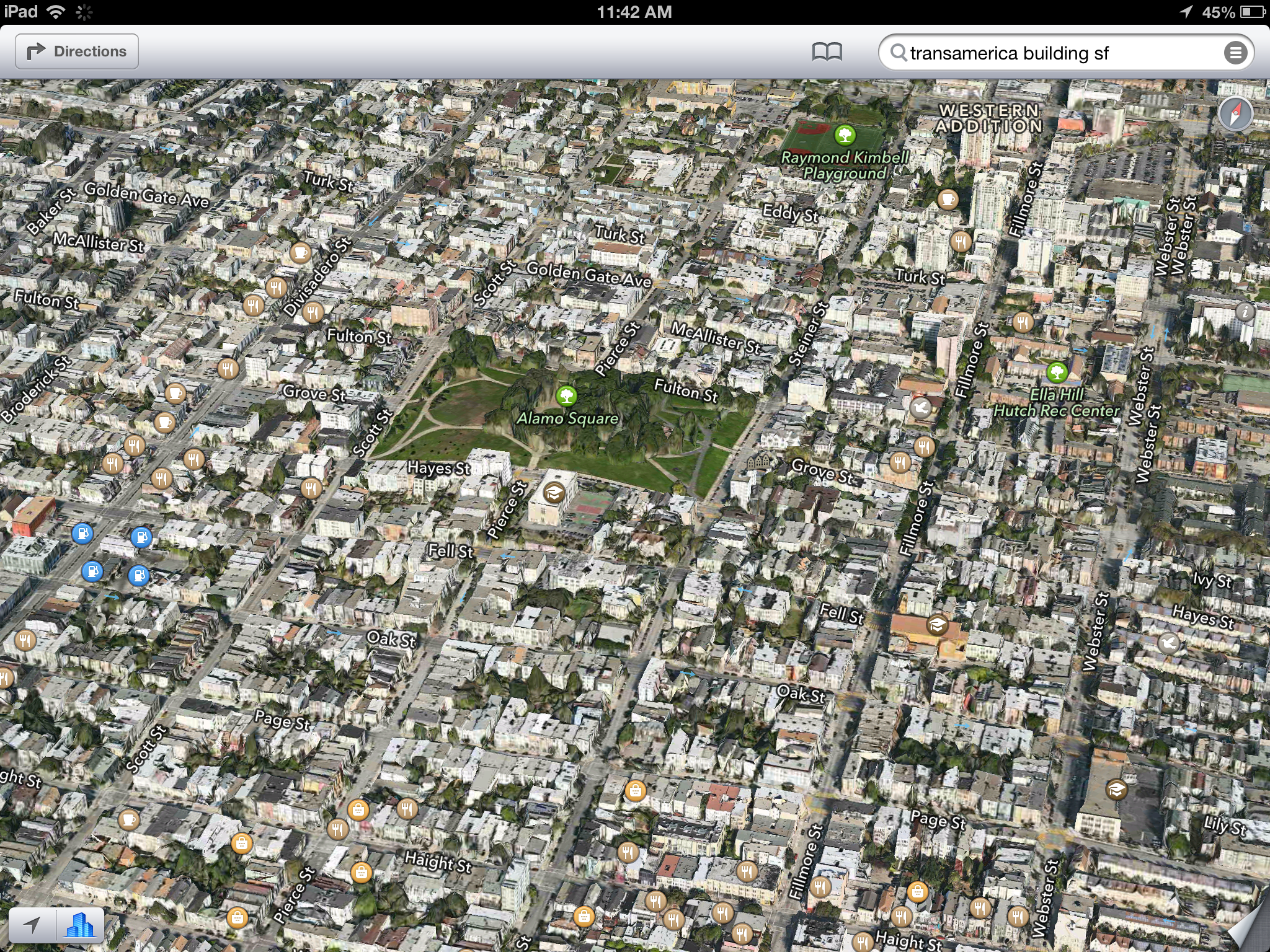Select the Alamo Square park pin
The width and height of the screenshot is (1270, 952).
(x=566, y=395)
